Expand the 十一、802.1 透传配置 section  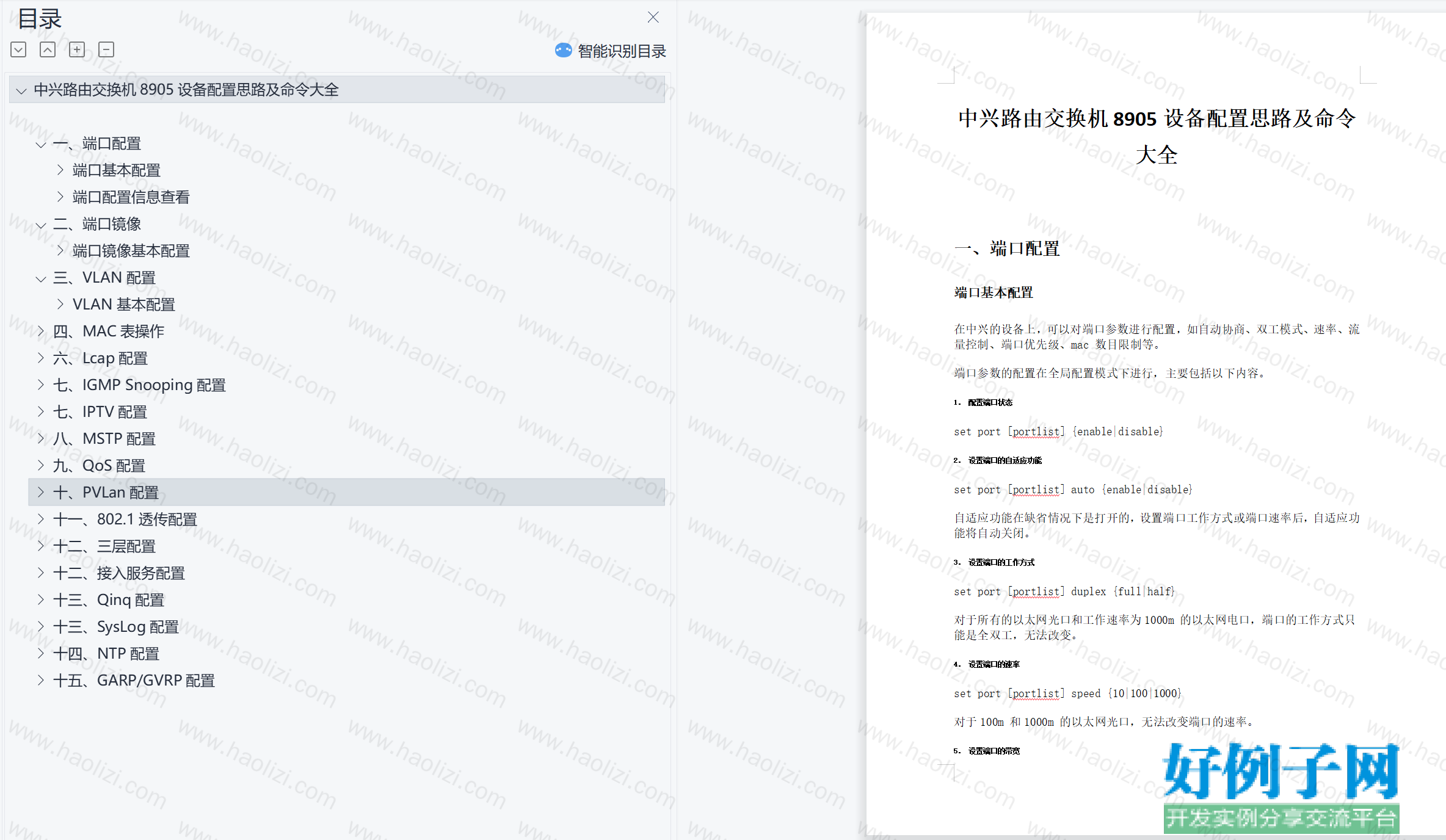[41, 520]
